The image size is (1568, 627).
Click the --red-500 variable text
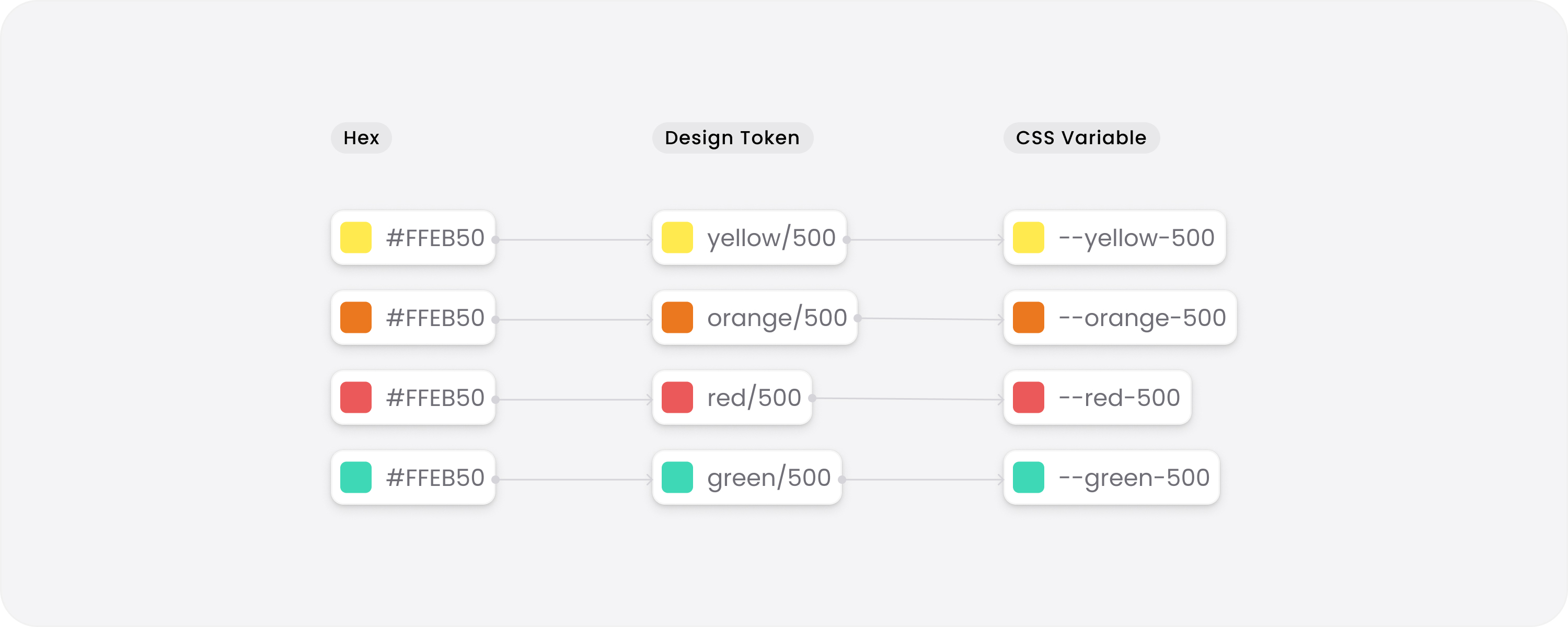point(1120,398)
